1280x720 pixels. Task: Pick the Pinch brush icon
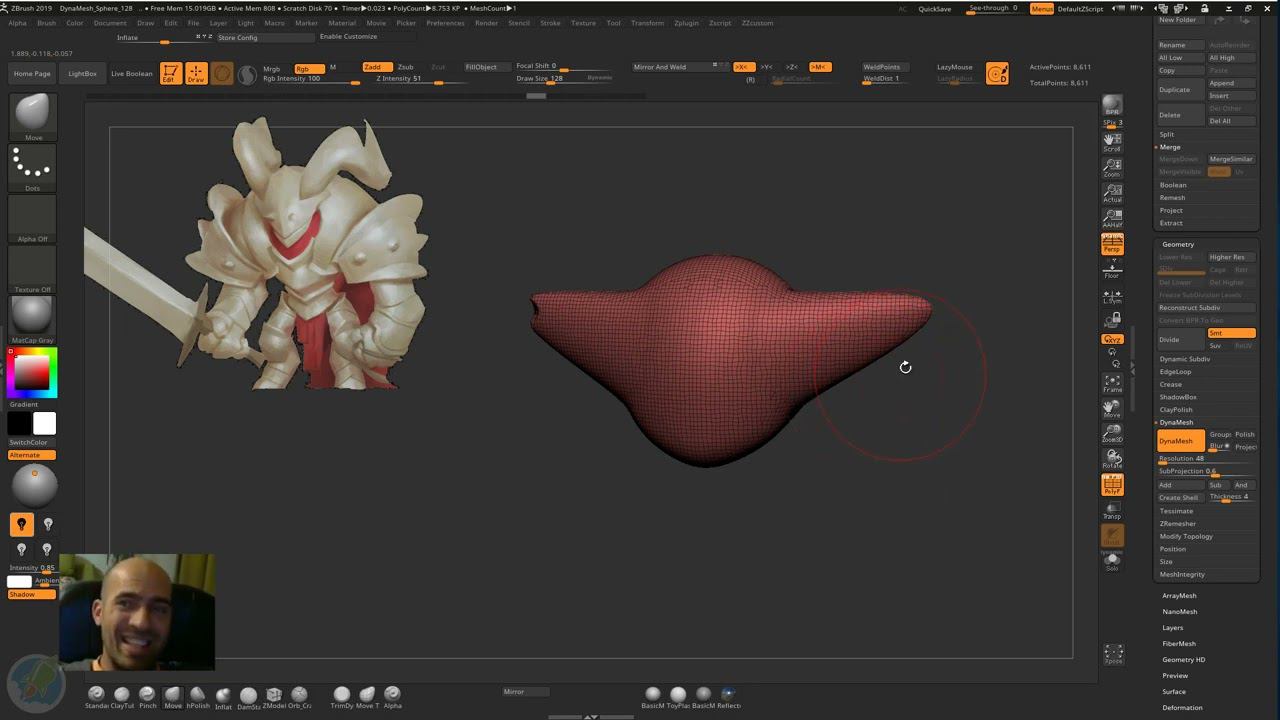[147, 695]
